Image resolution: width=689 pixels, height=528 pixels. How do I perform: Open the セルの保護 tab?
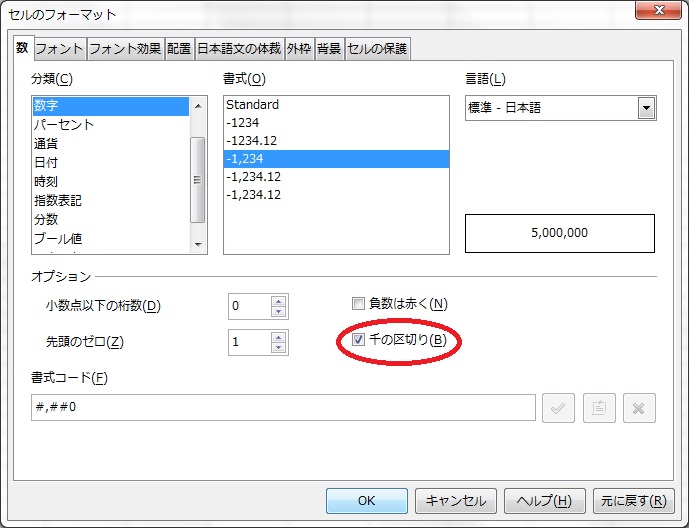[377, 49]
